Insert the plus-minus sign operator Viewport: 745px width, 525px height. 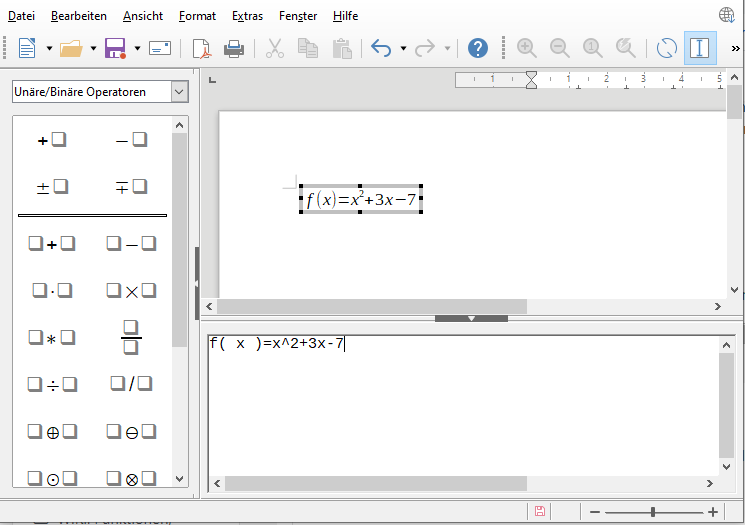tap(52, 186)
